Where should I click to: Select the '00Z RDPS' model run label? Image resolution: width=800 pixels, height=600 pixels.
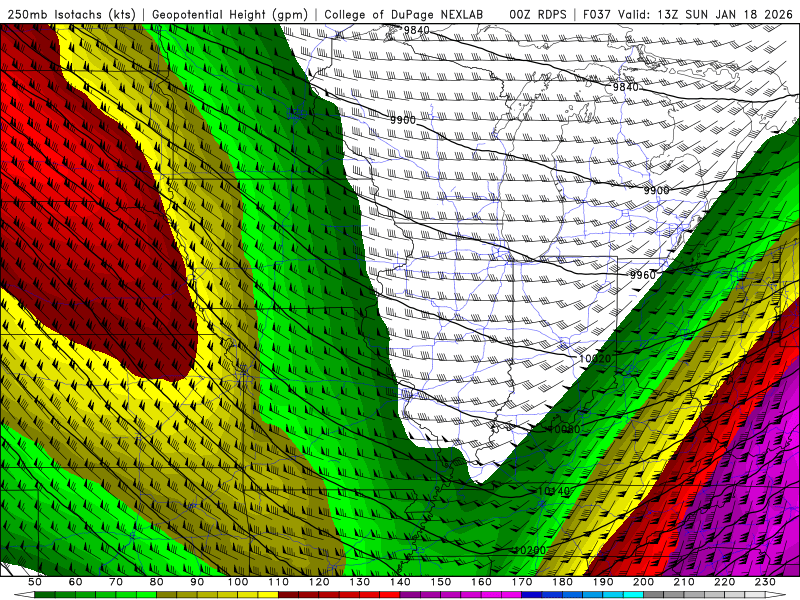[538, 14]
